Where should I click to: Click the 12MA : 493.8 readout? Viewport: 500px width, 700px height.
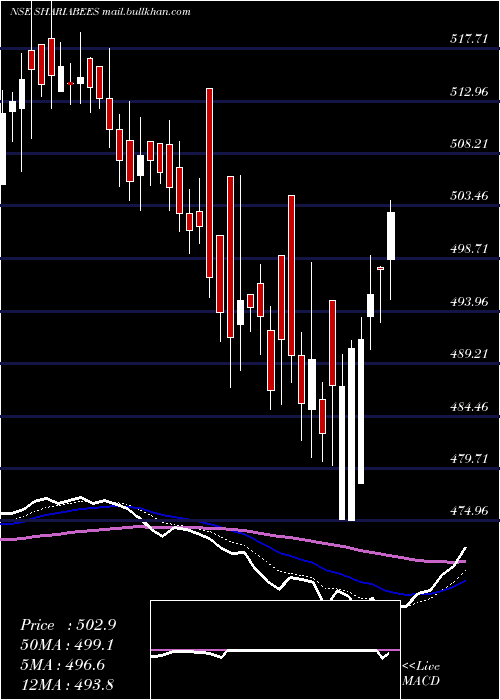pyautogui.click(x=67, y=684)
